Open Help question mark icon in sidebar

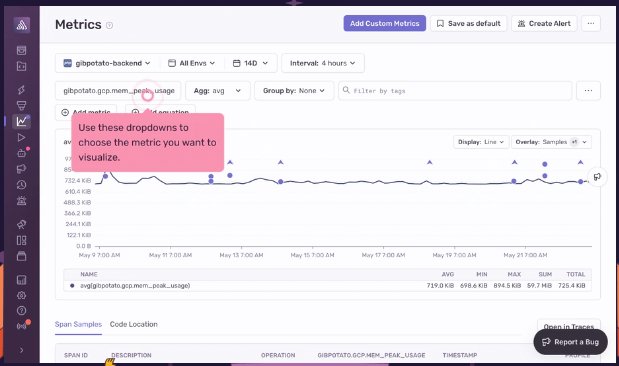coord(21,311)
